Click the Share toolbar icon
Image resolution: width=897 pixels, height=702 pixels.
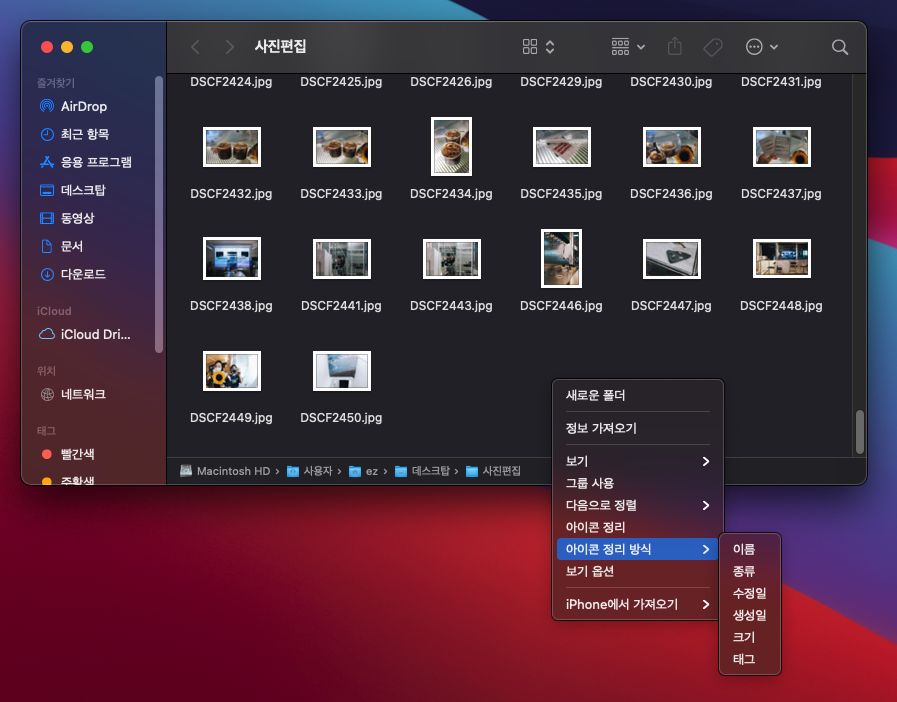674,46
